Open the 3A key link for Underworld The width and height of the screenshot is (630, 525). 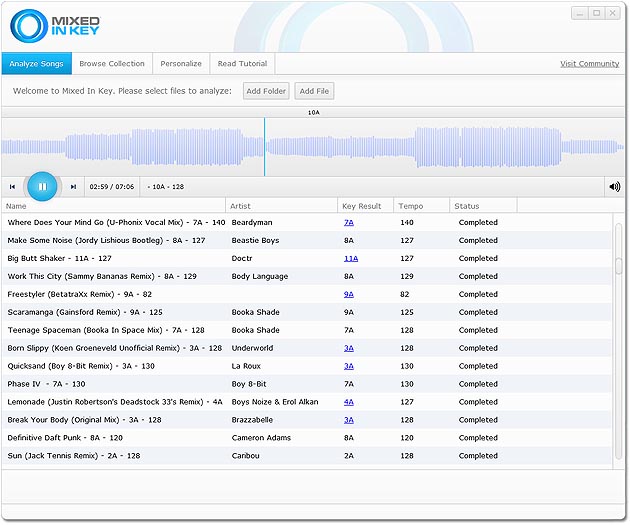349,348
